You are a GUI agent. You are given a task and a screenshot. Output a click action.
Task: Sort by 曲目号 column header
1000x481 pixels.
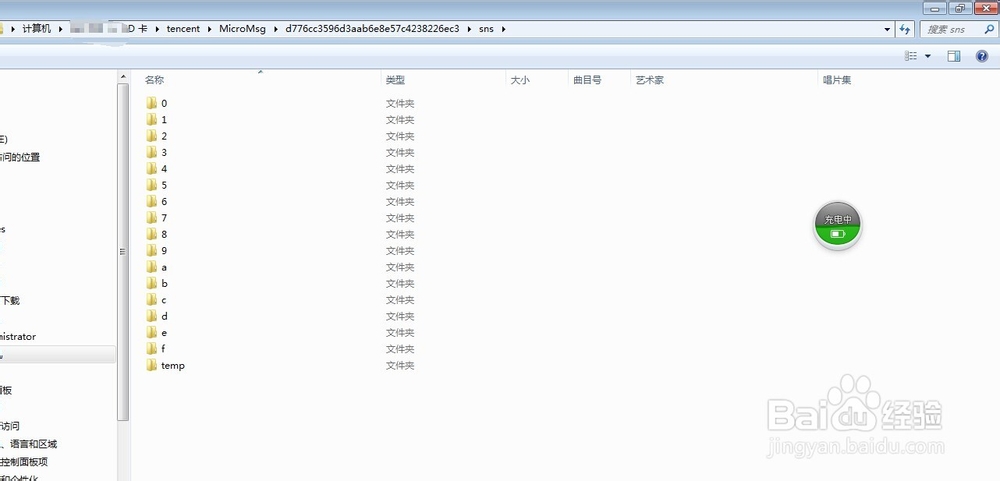[x=587, y=80]
